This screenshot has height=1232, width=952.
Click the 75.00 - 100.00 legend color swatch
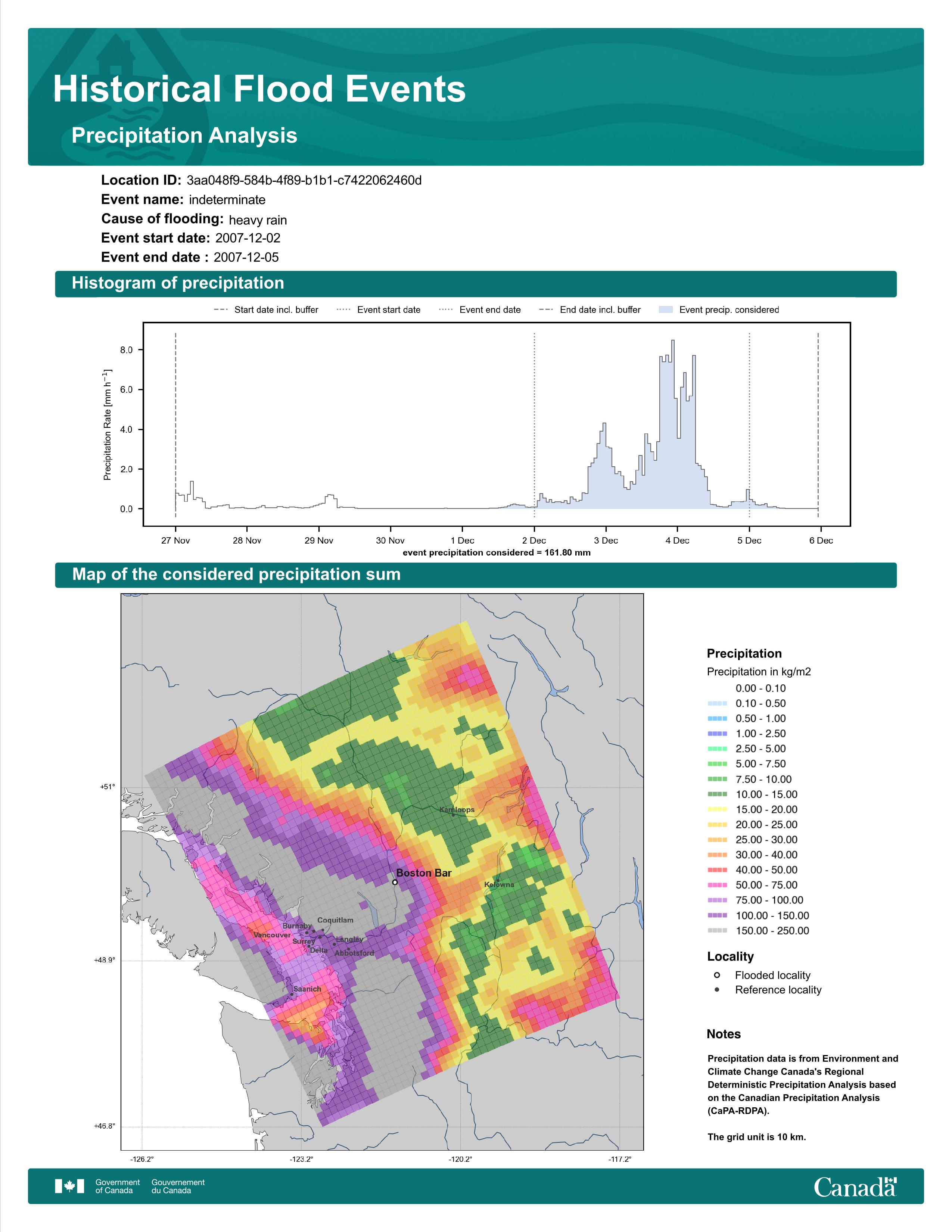point(718,900)
